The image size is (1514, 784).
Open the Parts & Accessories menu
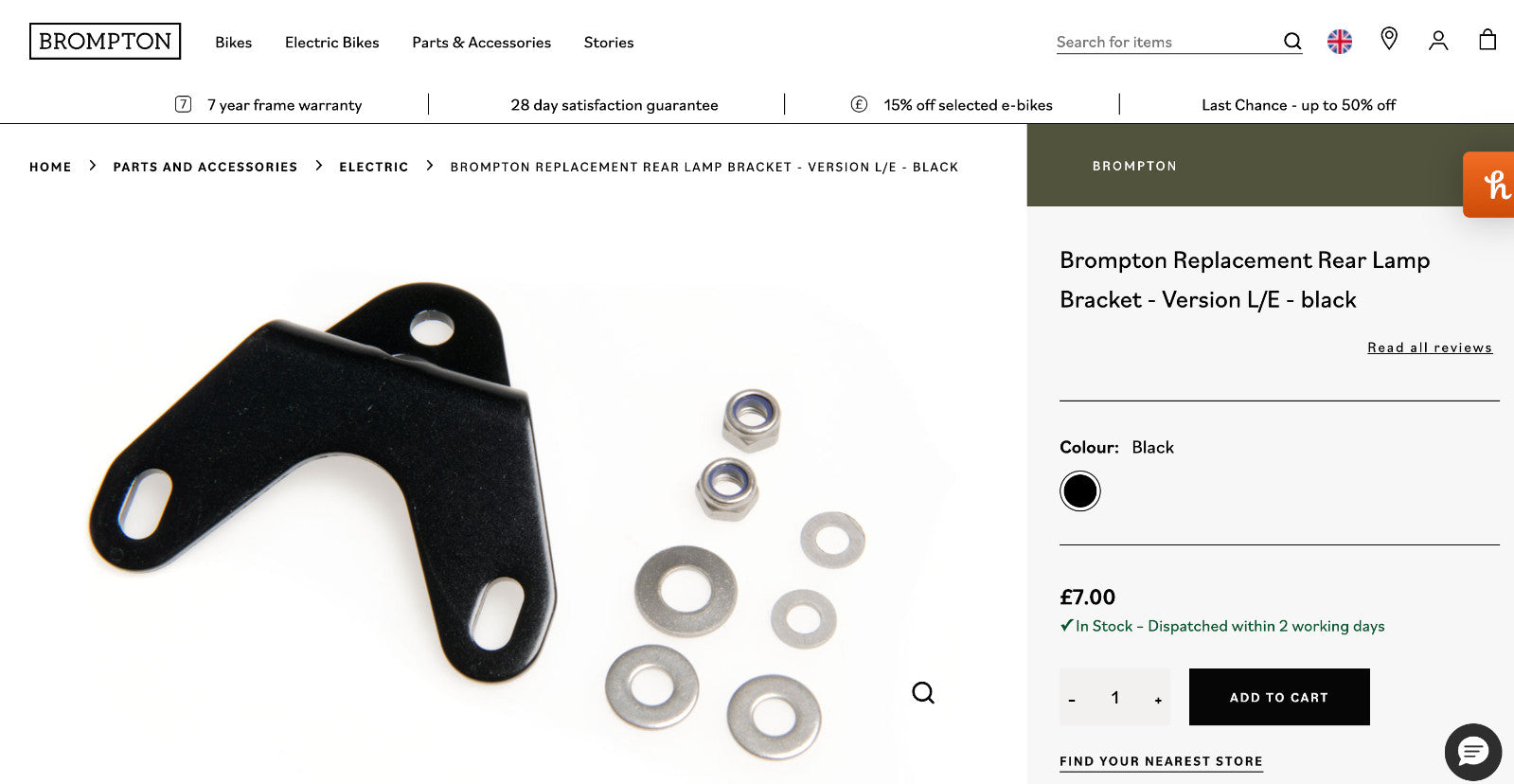pos(481,43)
